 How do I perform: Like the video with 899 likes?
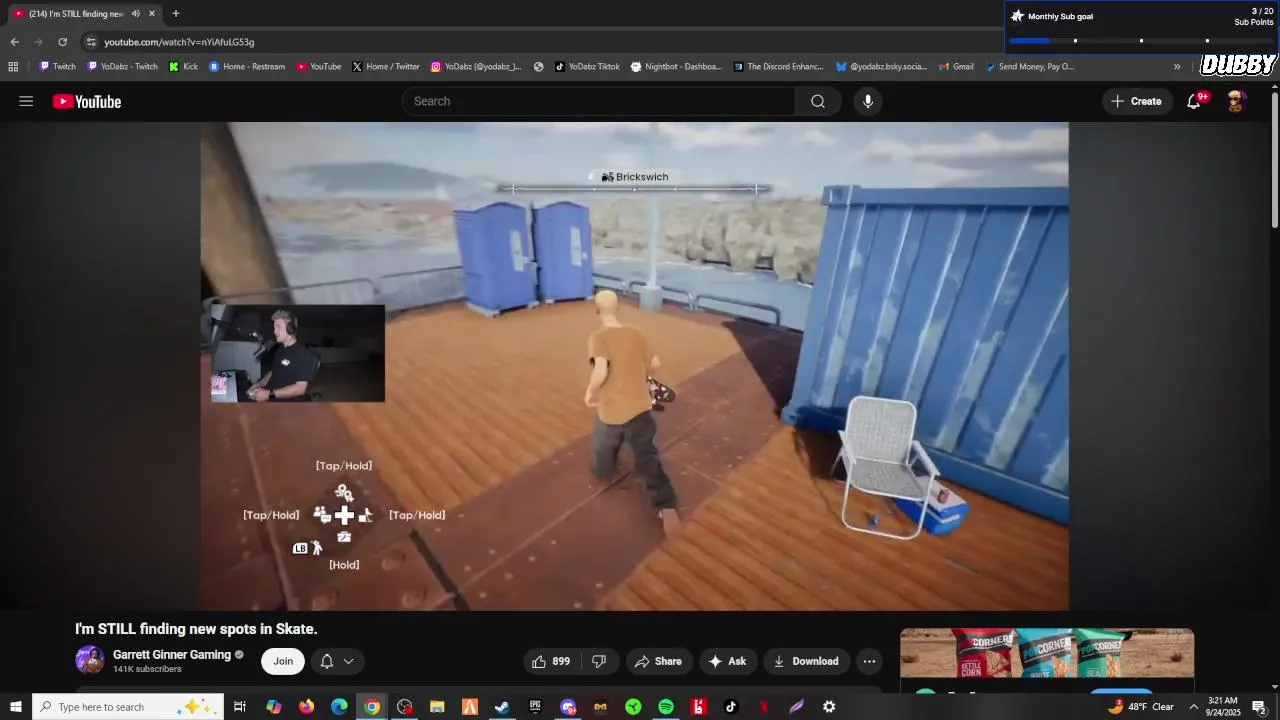(x=550, y=661)
